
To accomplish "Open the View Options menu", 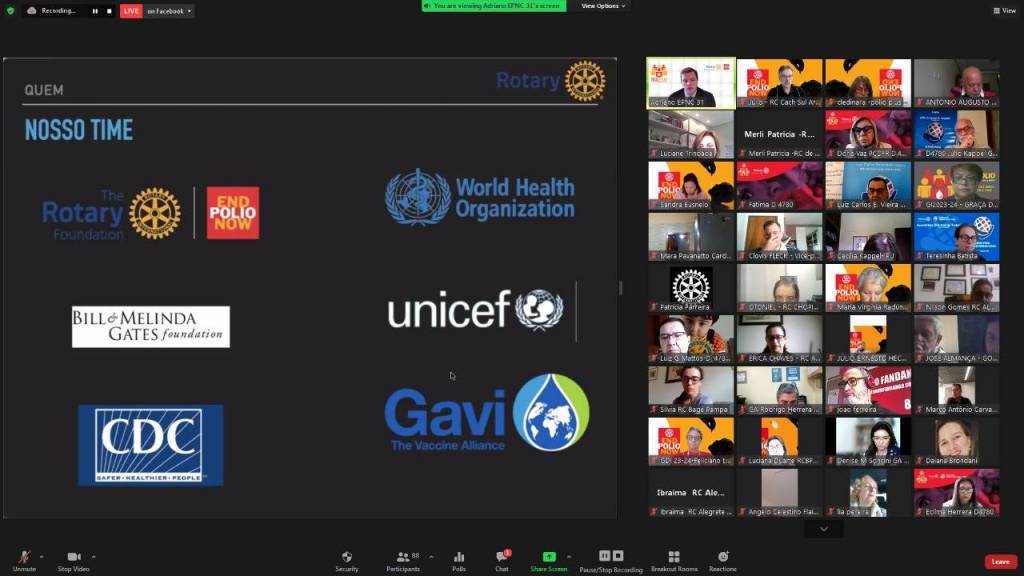I will pyautogui.click(x=603, y=6).
